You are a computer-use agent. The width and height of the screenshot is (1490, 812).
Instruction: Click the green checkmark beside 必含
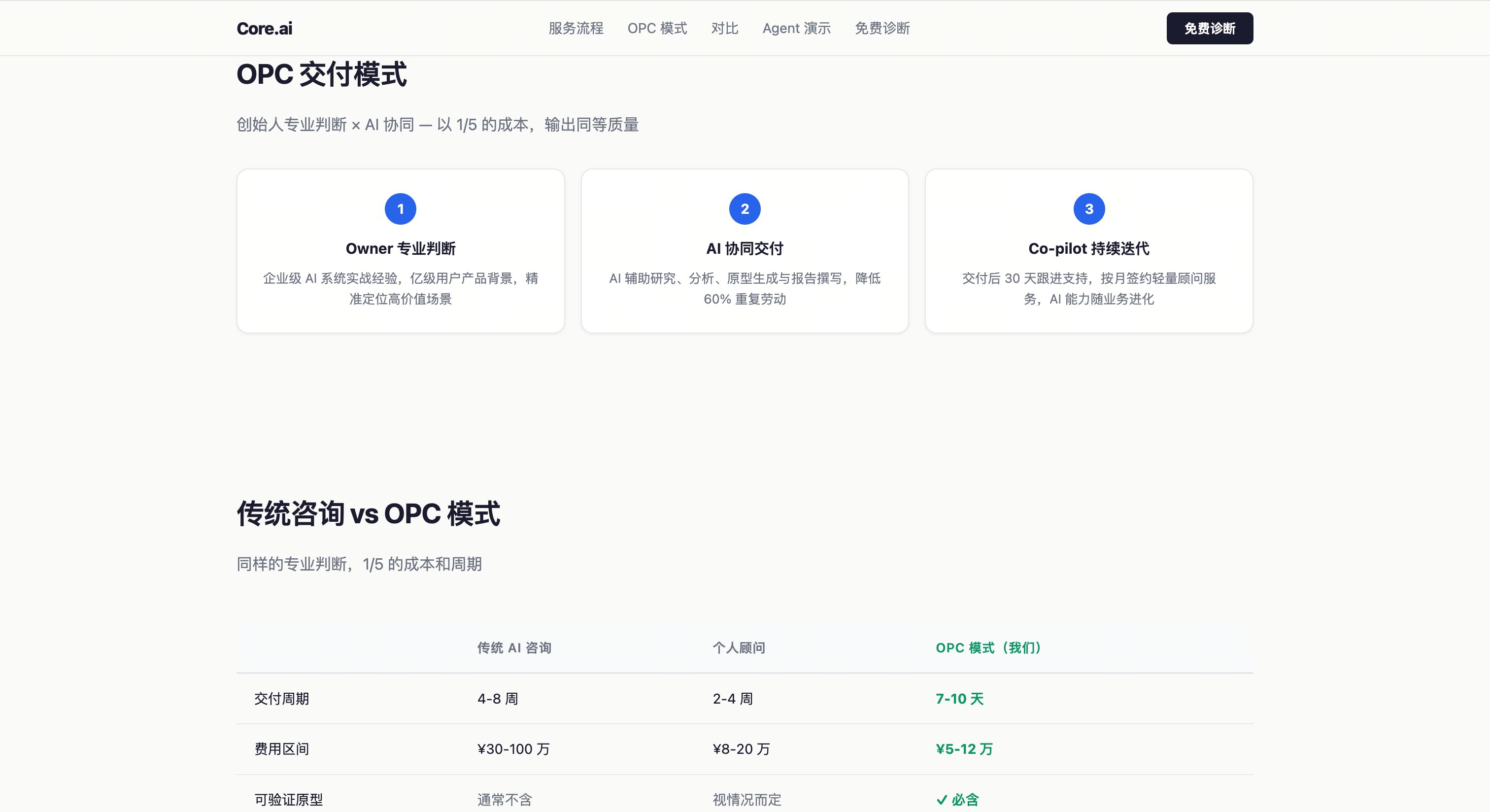point(942,800)
